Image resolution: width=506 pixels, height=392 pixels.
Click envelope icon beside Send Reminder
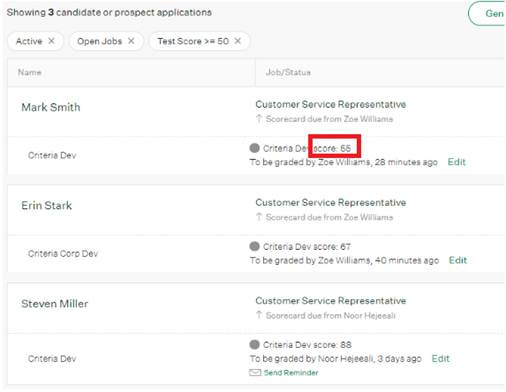click(255, 373)
